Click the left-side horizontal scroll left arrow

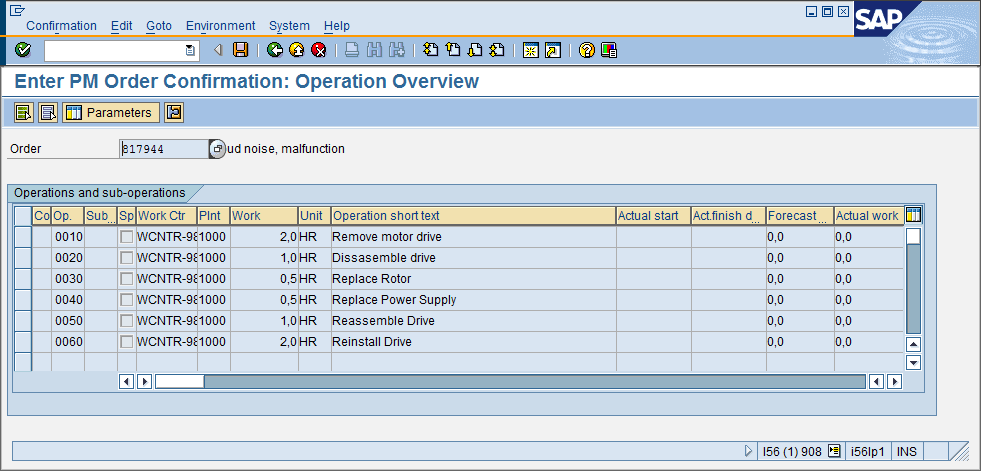(126, 381)
